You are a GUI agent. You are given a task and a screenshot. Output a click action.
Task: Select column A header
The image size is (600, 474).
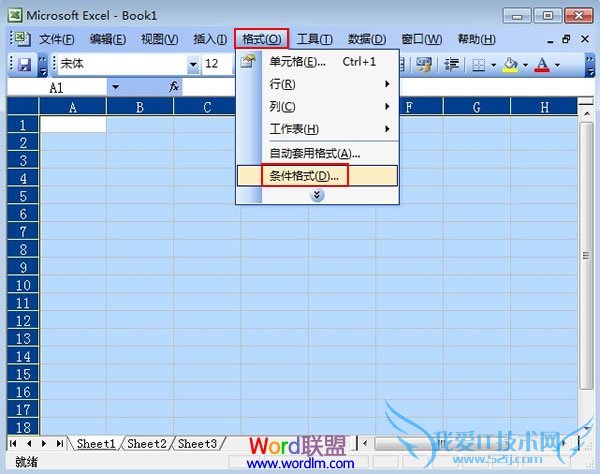[x=73, y=106]
